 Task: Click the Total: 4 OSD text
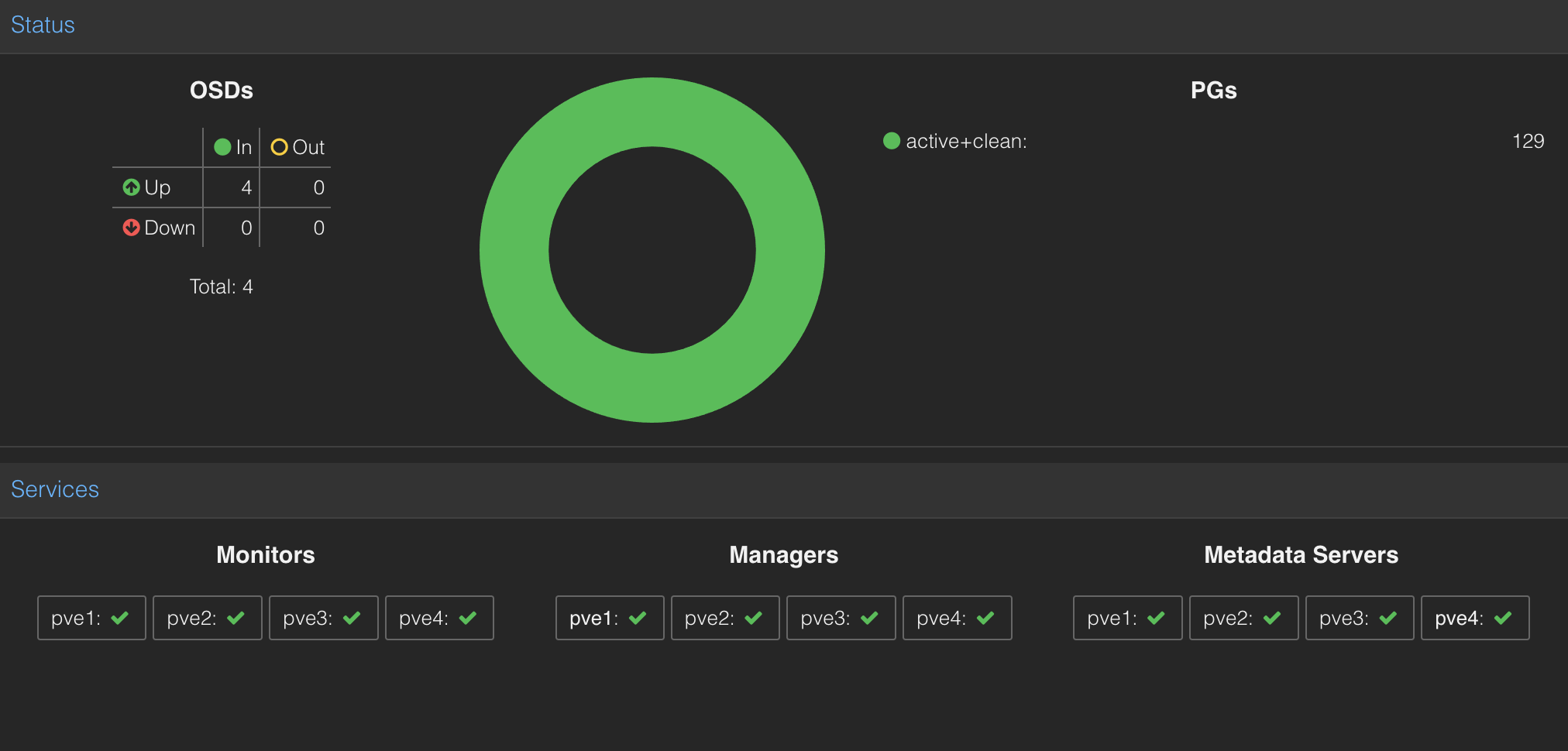(222, 286)
